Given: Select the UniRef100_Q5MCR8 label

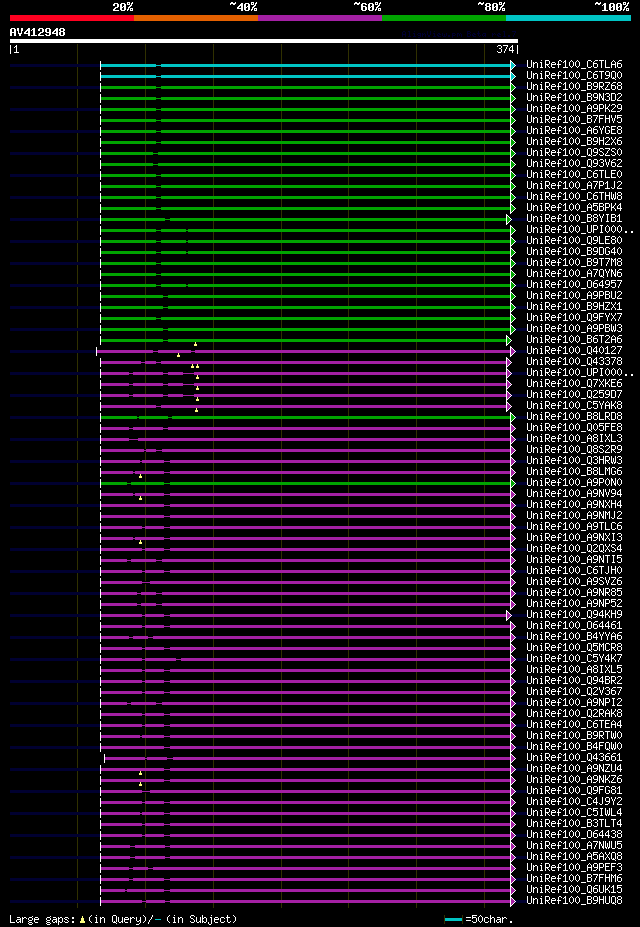Looking at the screenshot, I should coord(574,647).
